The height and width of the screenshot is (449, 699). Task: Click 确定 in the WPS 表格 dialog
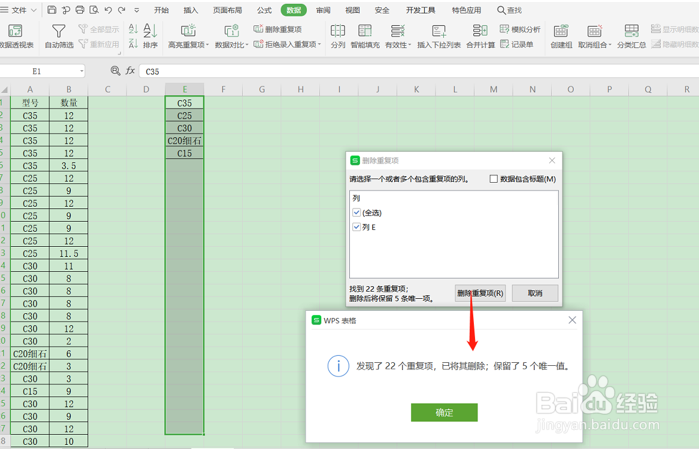(x=444, y=412)
